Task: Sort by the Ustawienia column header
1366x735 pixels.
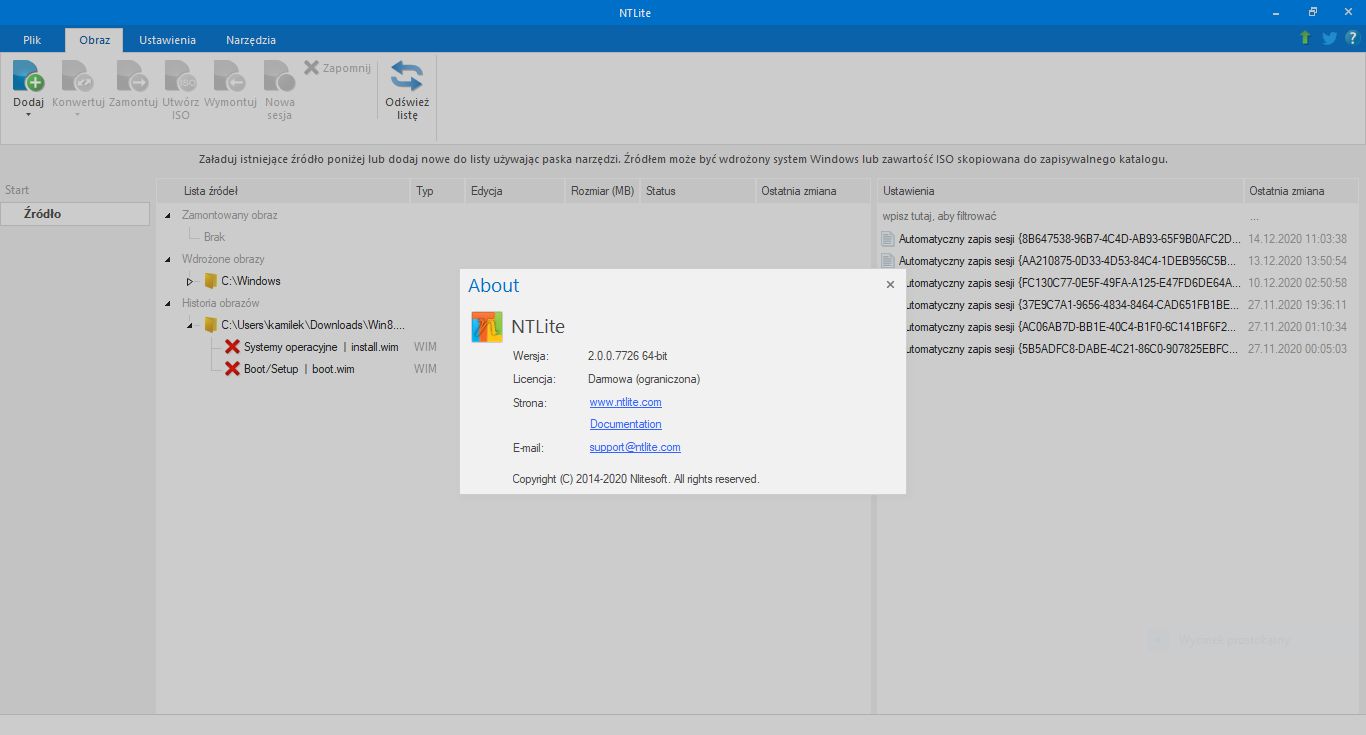Action: click(1060, 191)
